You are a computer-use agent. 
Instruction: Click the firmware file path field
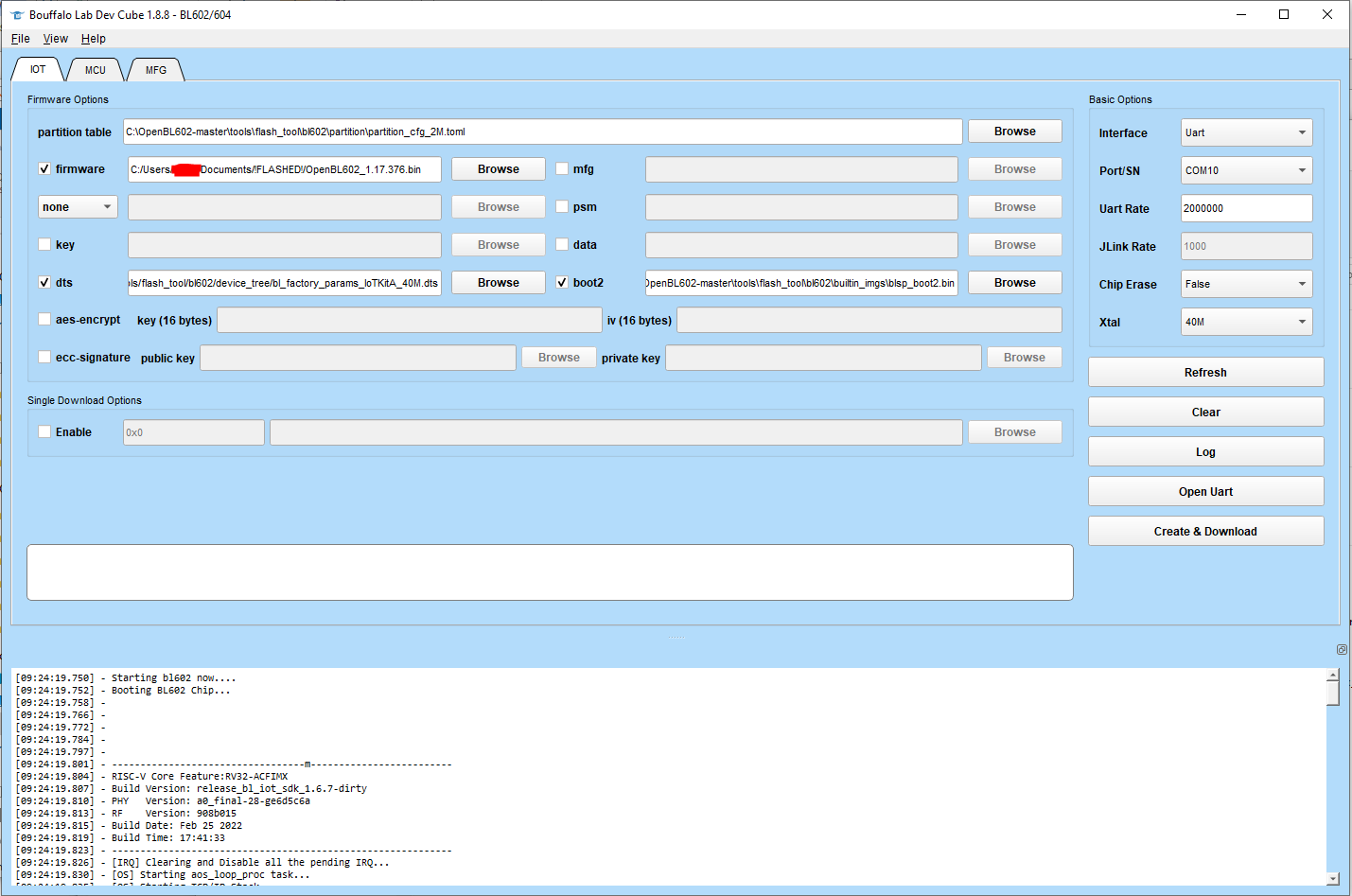coord(285,169)
